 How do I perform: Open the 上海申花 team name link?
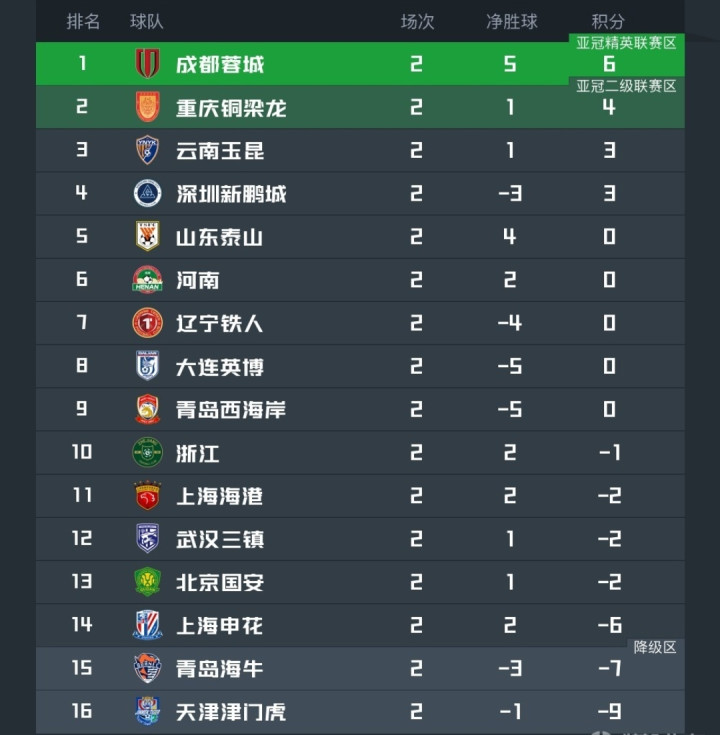tap(220, 625)
